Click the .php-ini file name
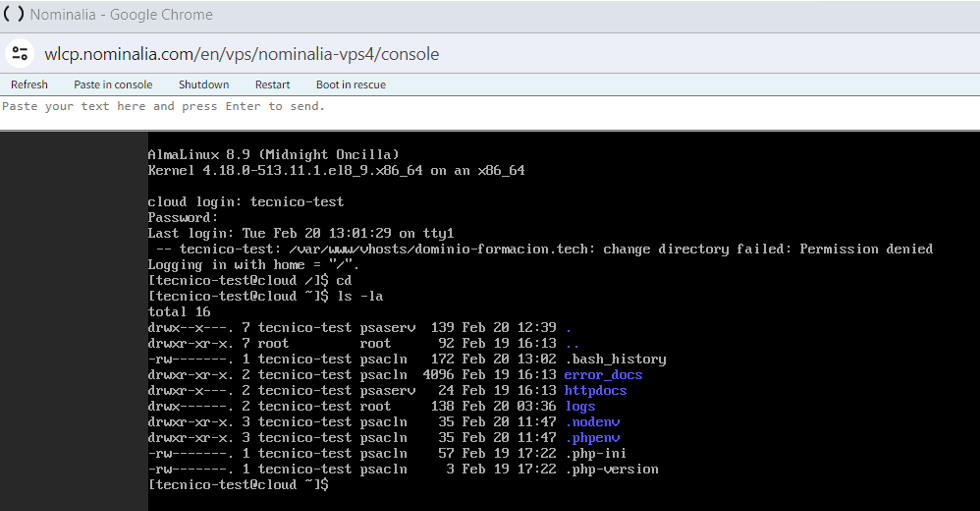 tap(595, 453)
